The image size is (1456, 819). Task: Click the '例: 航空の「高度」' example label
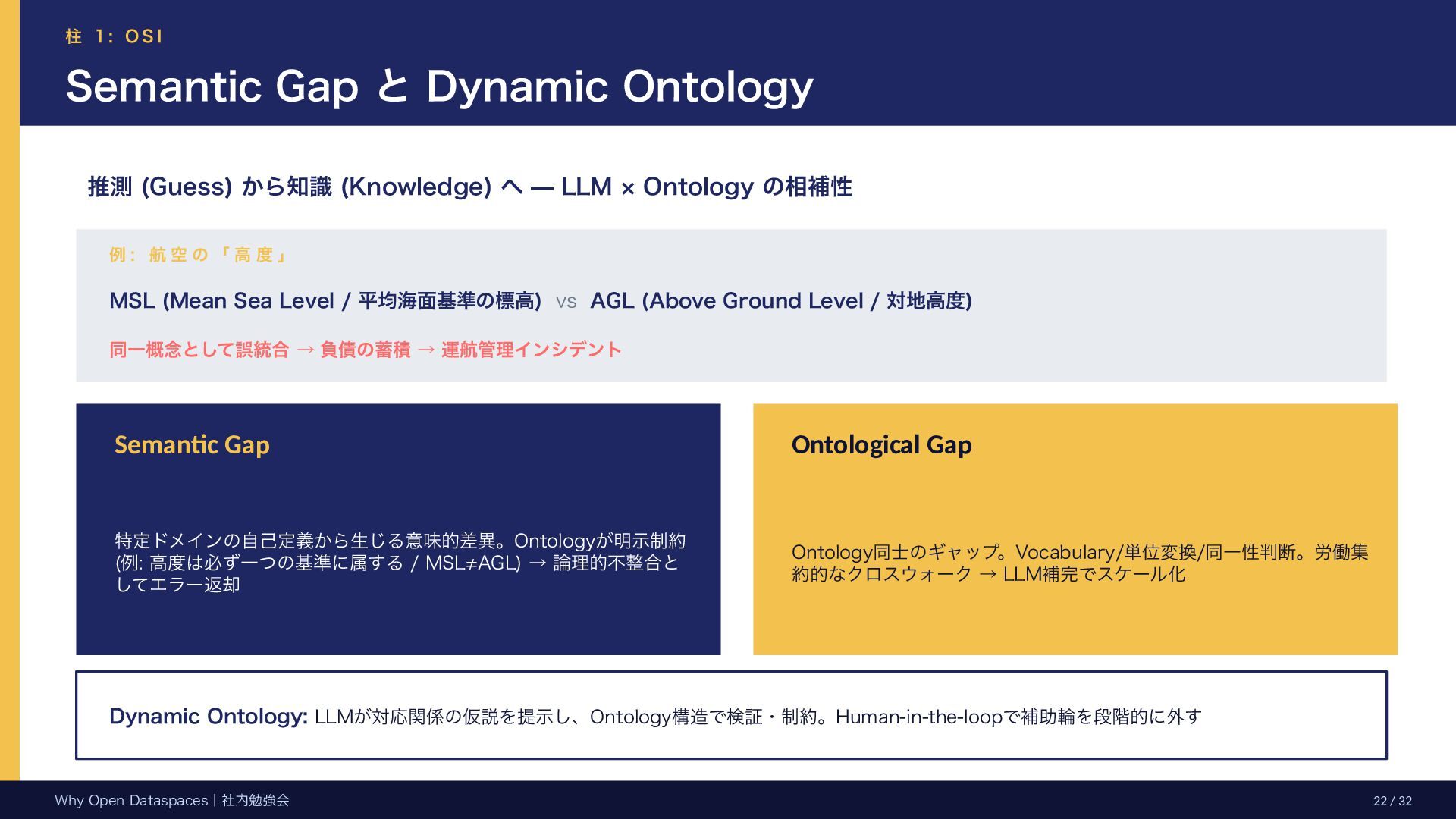198,255
